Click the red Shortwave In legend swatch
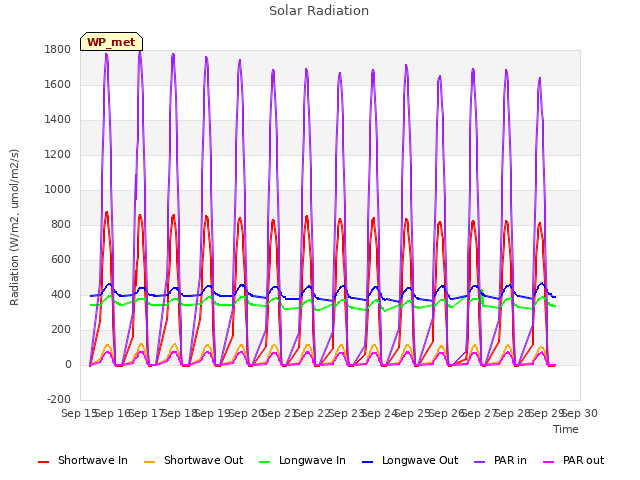The width and height of the screenshot is (640, 480). coord(43,462)
